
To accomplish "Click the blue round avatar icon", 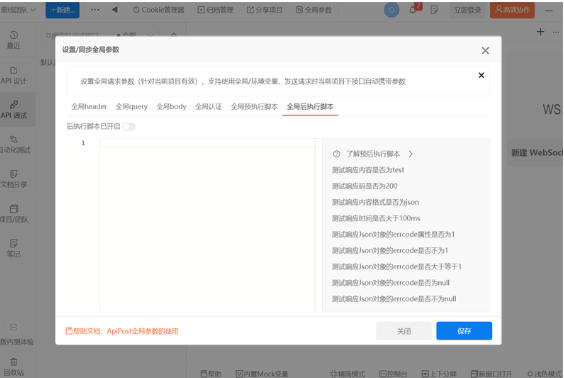I will coord(392,10).
